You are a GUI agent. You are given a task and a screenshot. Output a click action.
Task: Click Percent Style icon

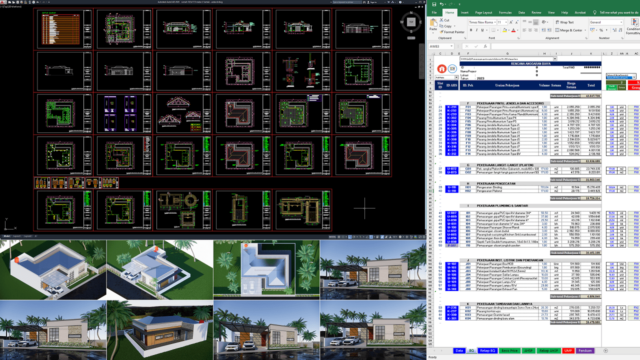coord(601,30)
